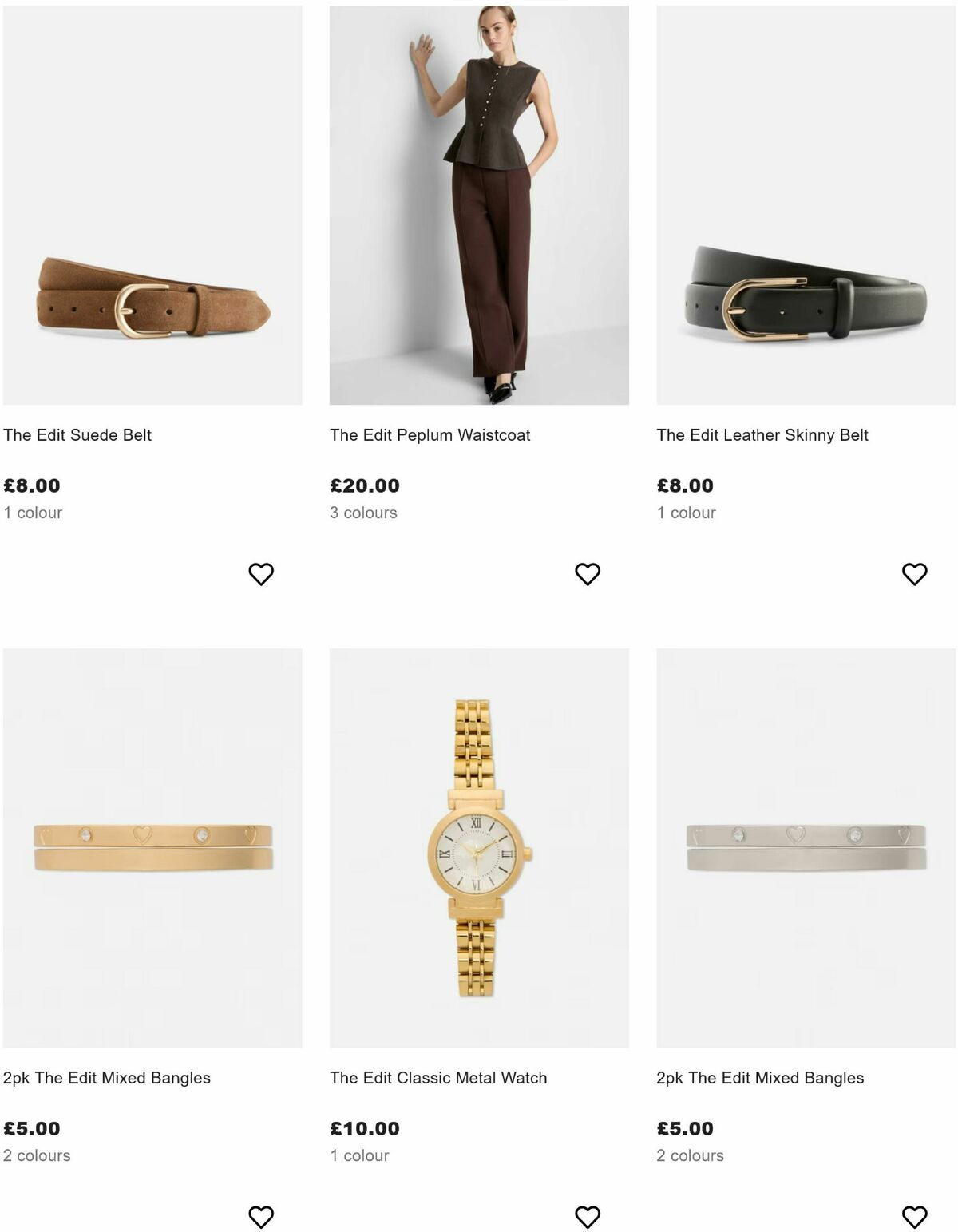Select The Edit Peplum Waistcoat name
This screenshot has height=1232, width=958.
point(431,434)
